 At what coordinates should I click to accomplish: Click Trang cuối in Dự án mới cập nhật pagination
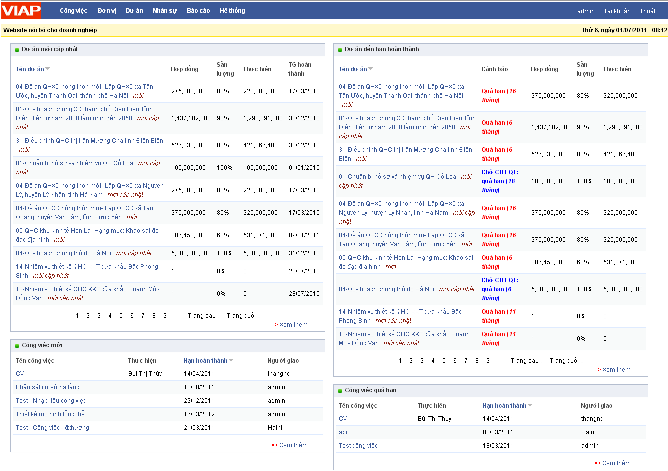click(x=240, y=316)
